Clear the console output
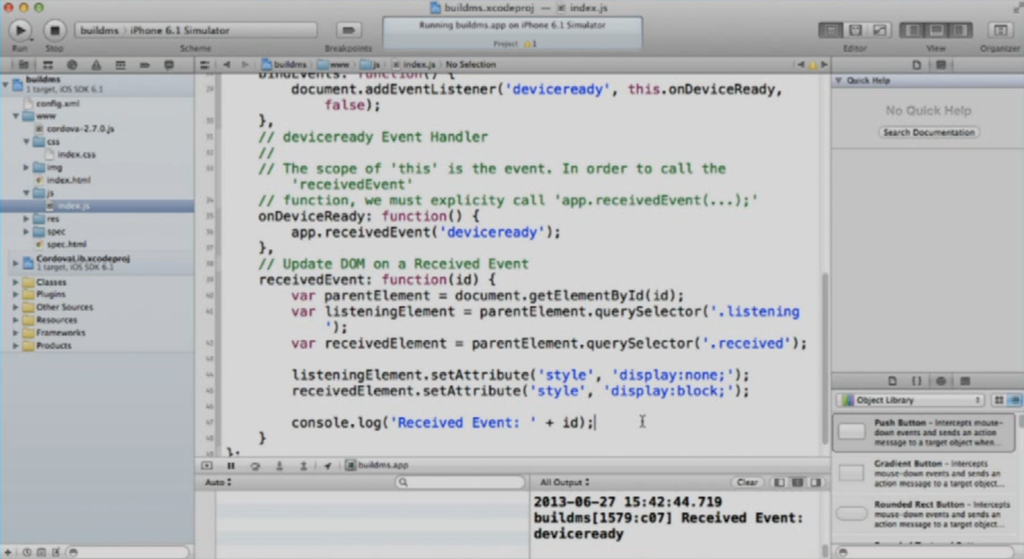Viewport: 1024px width, 559px height. click(x=746, y=483)
